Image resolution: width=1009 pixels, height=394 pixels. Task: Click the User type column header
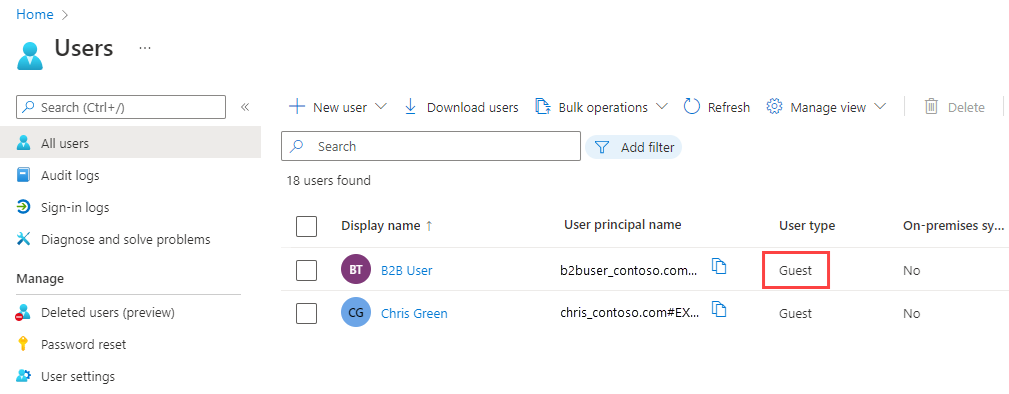pos(807,226)
